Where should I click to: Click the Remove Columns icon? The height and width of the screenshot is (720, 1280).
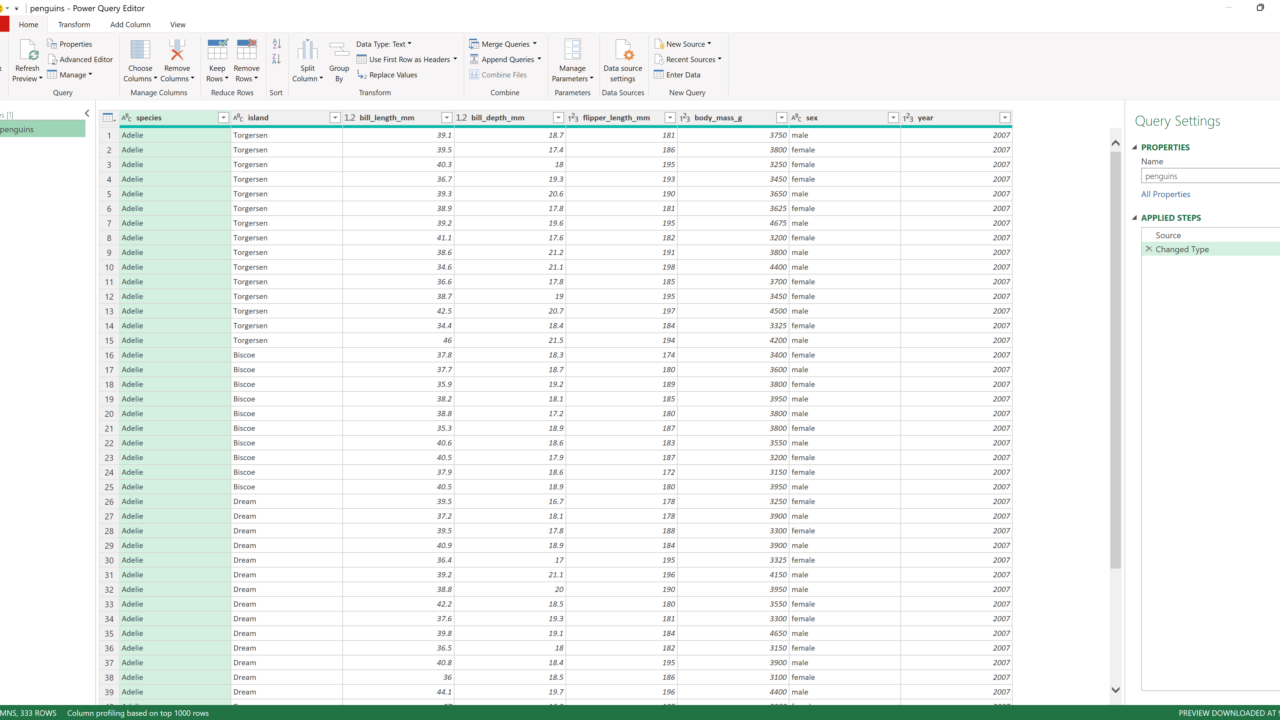tap(176, 50)
